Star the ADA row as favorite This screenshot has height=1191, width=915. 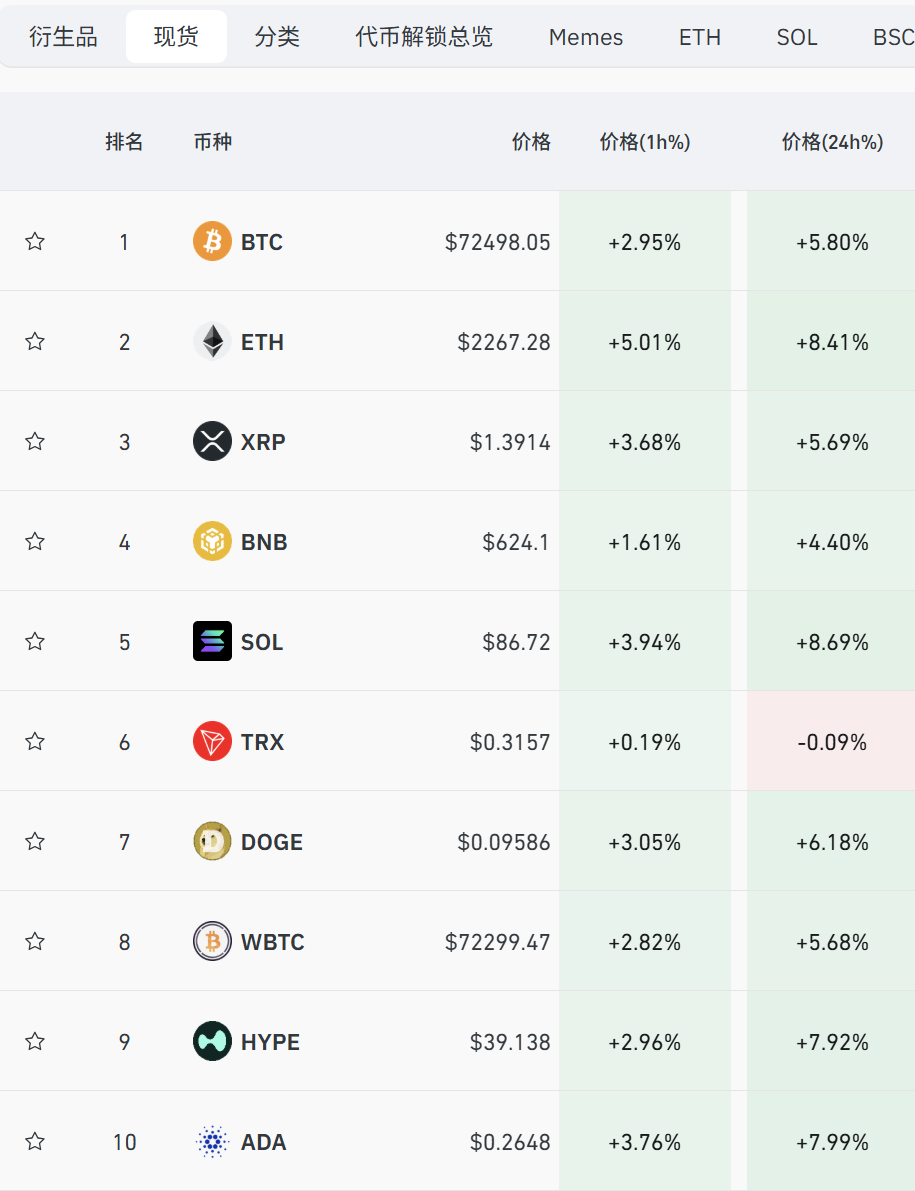35,1141
